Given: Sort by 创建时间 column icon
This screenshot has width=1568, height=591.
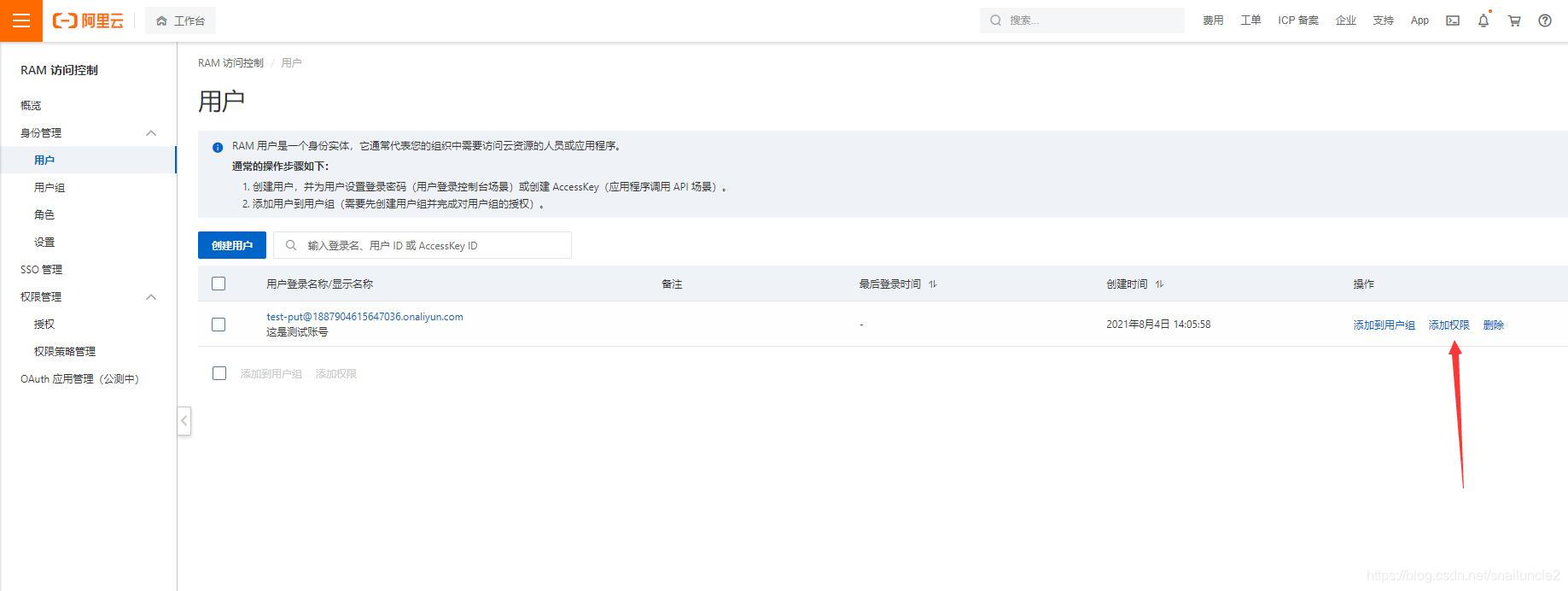Looking at the screenshot, I should pyautogui.click(x=1159, y=284).
